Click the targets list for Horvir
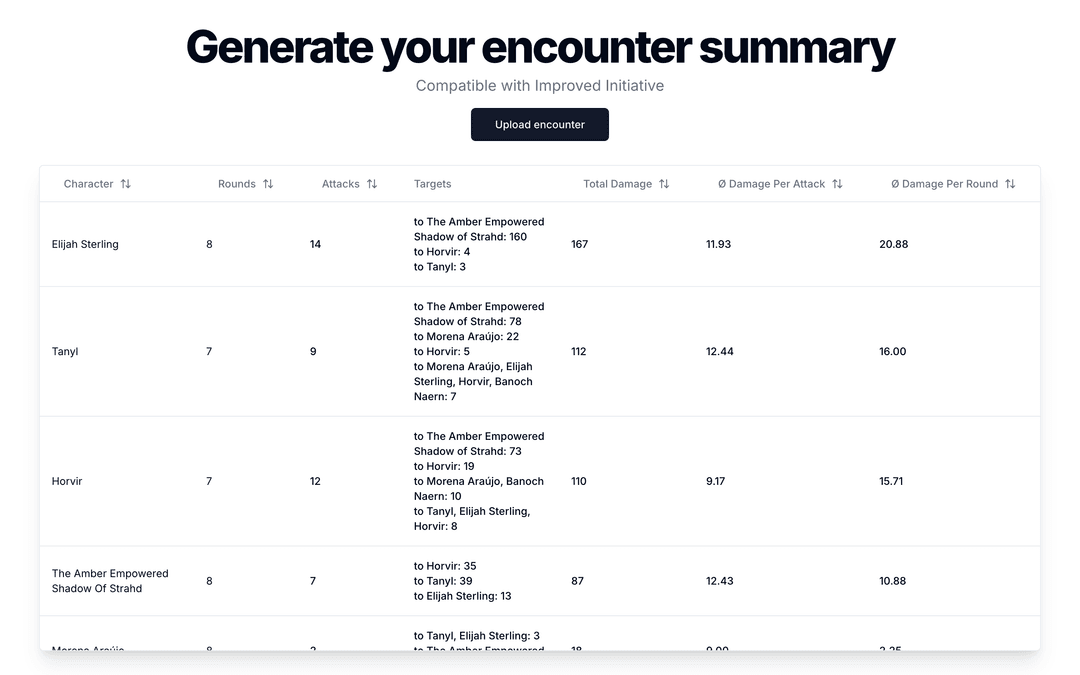 click(x=479, y=481)
